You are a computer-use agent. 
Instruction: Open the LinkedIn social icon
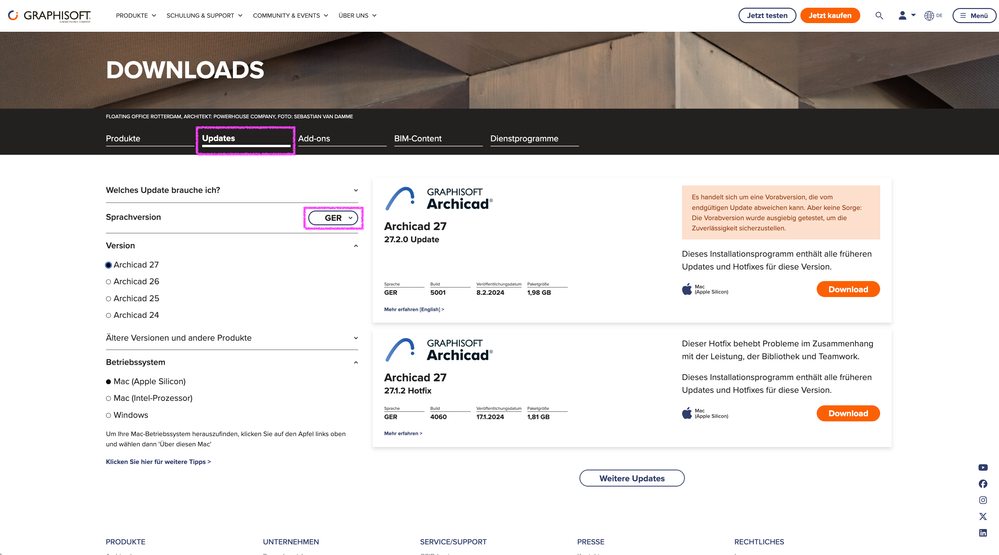pyautogui.click(x=983, y=533)
